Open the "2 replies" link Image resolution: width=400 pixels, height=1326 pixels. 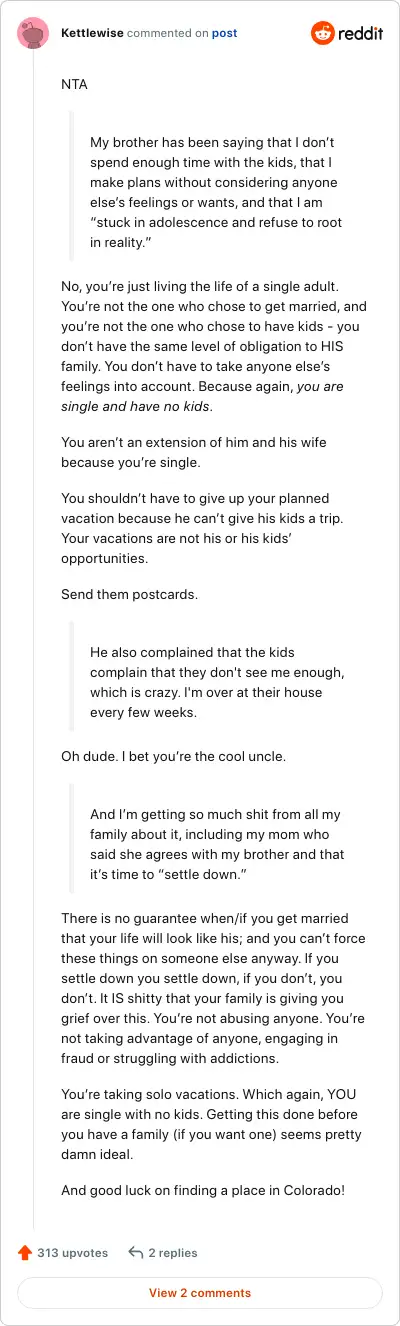click(173, 1252)
